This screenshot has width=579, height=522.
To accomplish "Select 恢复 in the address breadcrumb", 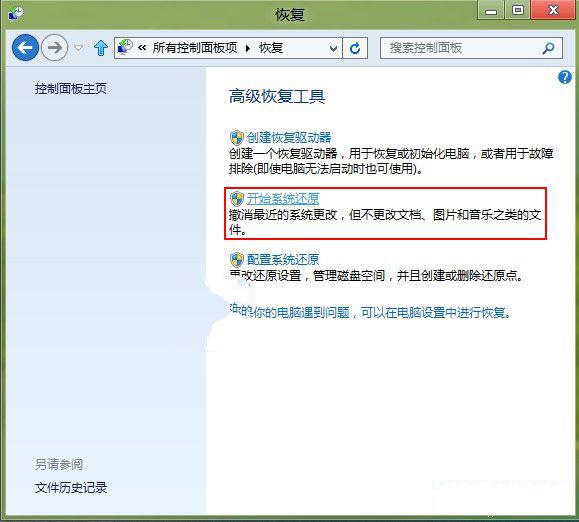I will [271, 48].
